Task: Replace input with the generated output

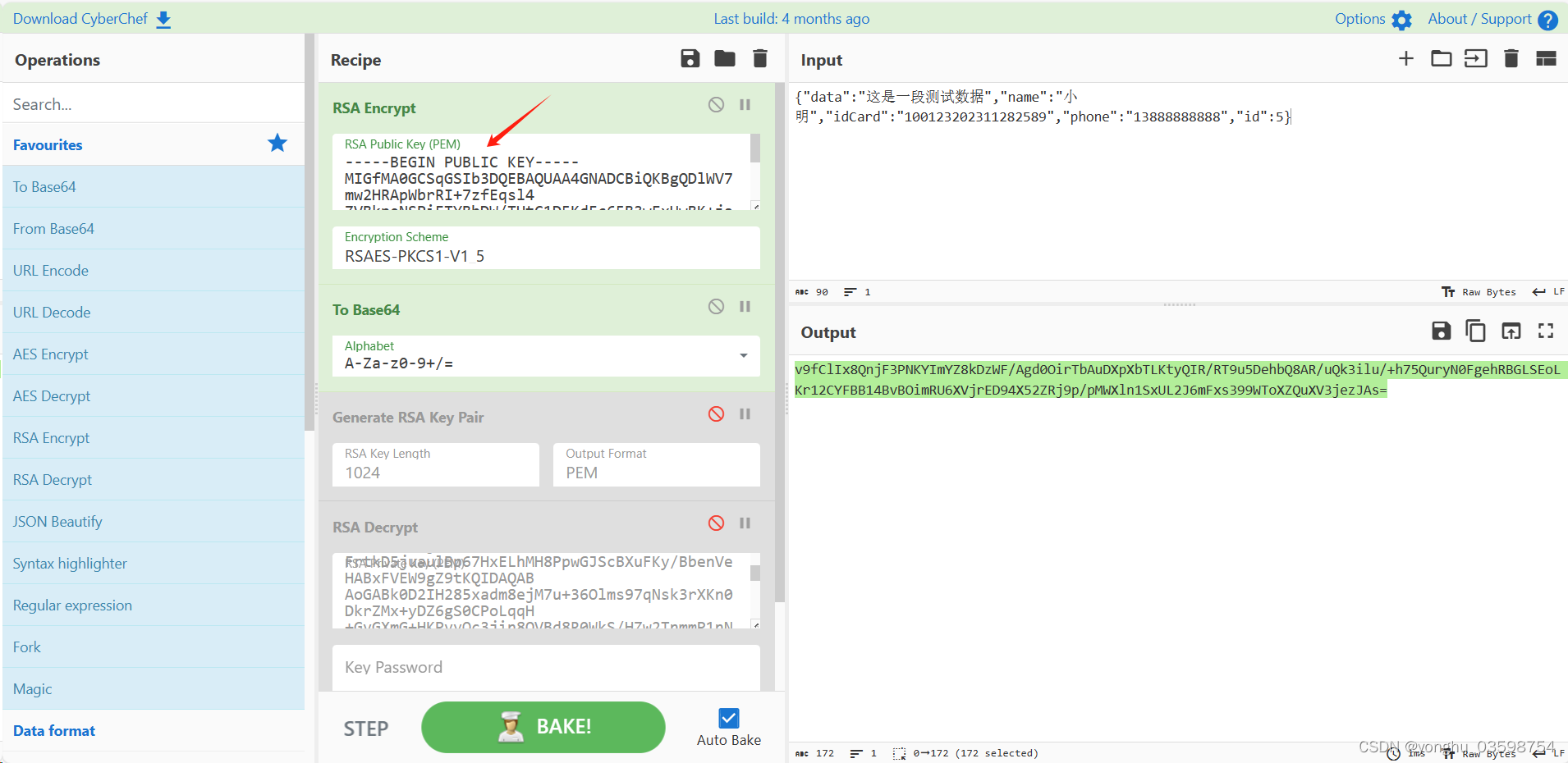Action: pos(1510,331)
